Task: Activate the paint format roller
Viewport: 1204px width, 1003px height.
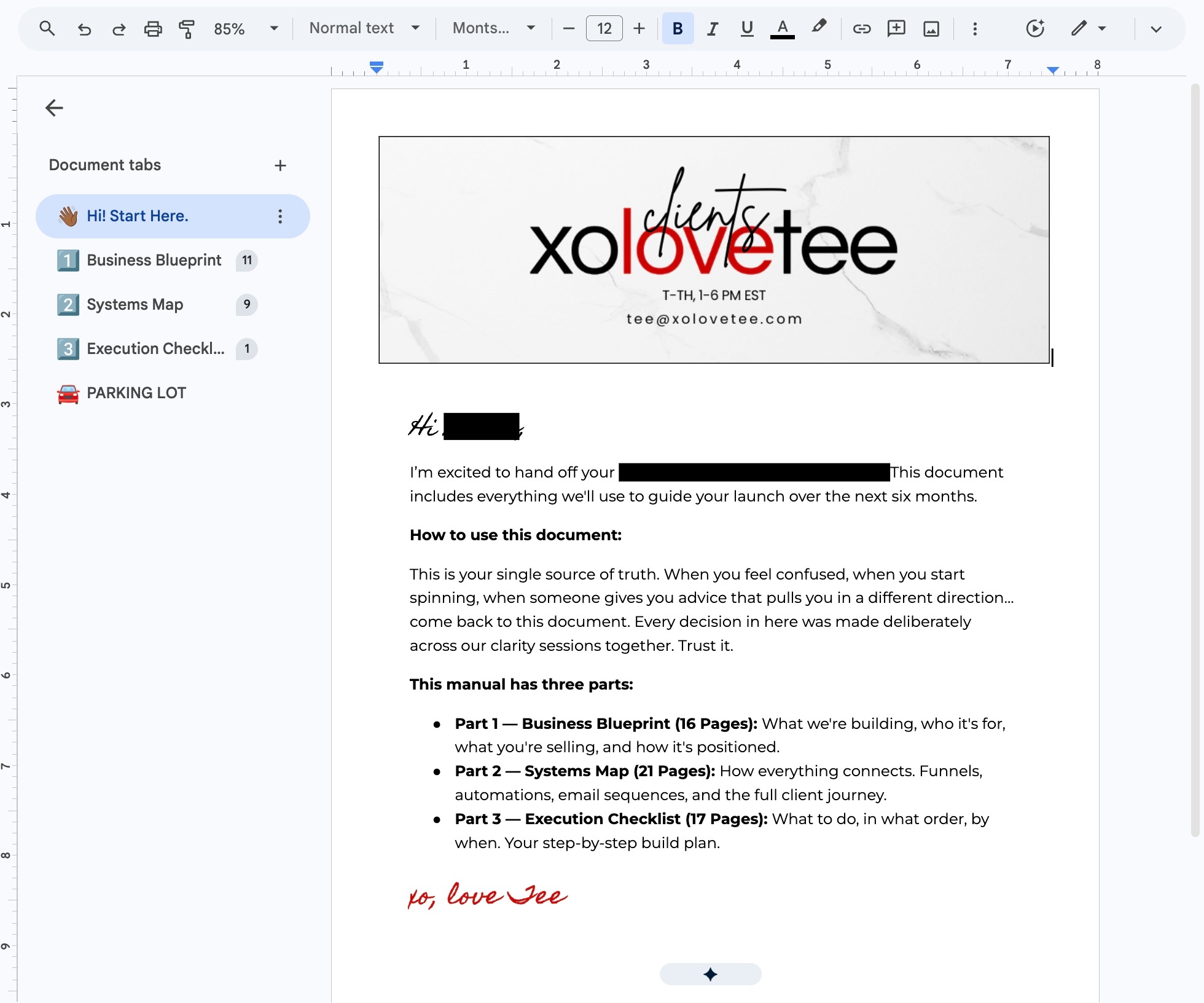Action: tap(187, 28)
